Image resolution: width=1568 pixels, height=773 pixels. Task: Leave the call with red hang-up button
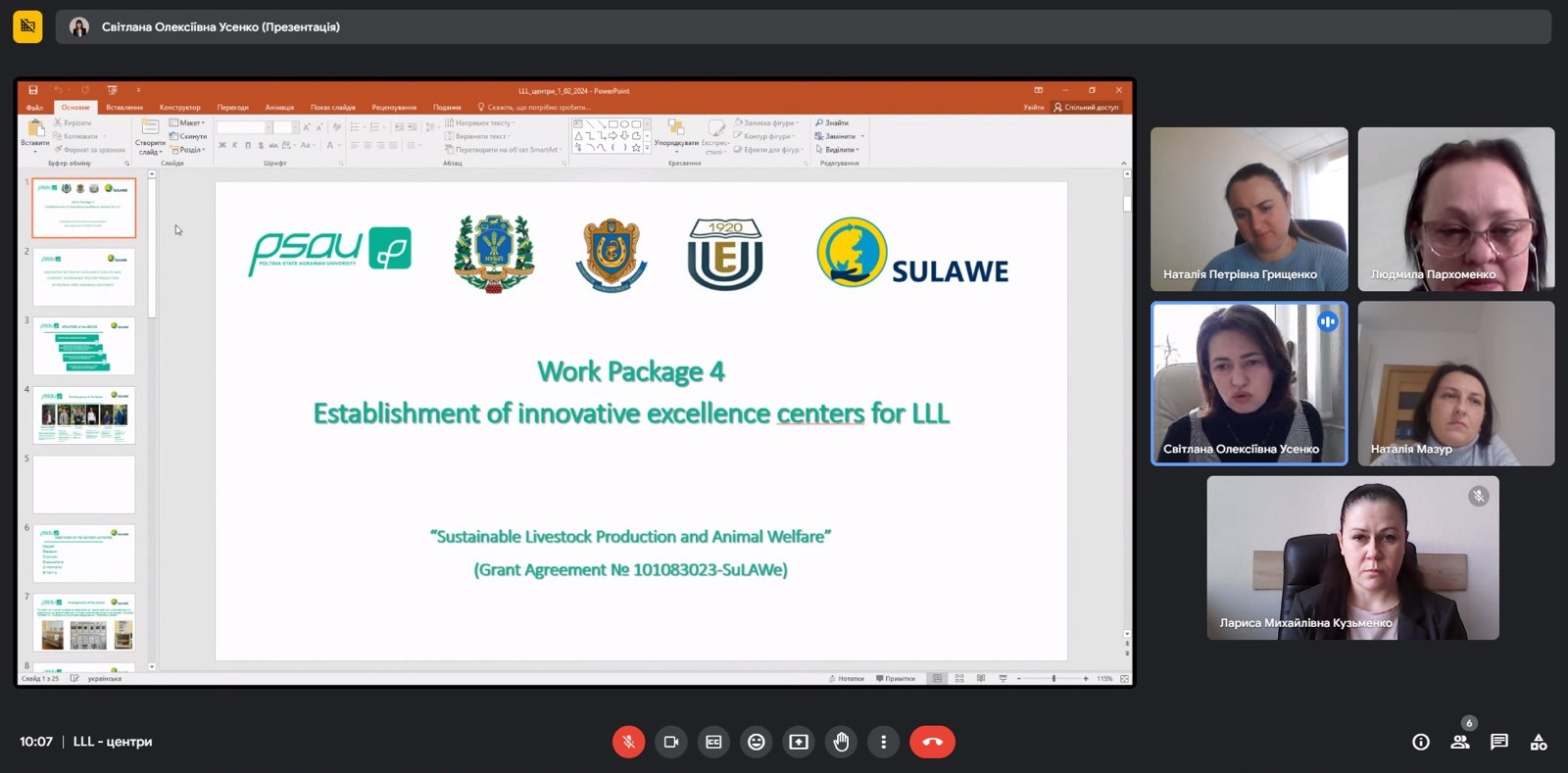932,742
